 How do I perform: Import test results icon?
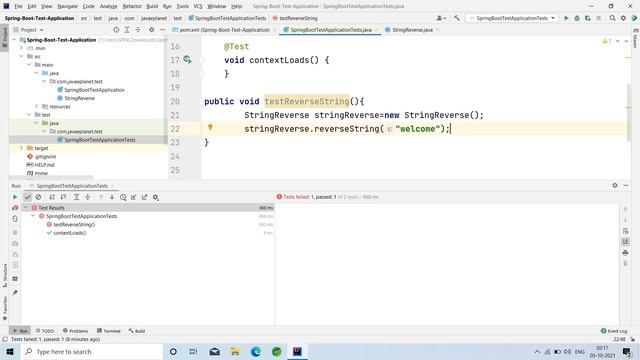pos(133,197)
